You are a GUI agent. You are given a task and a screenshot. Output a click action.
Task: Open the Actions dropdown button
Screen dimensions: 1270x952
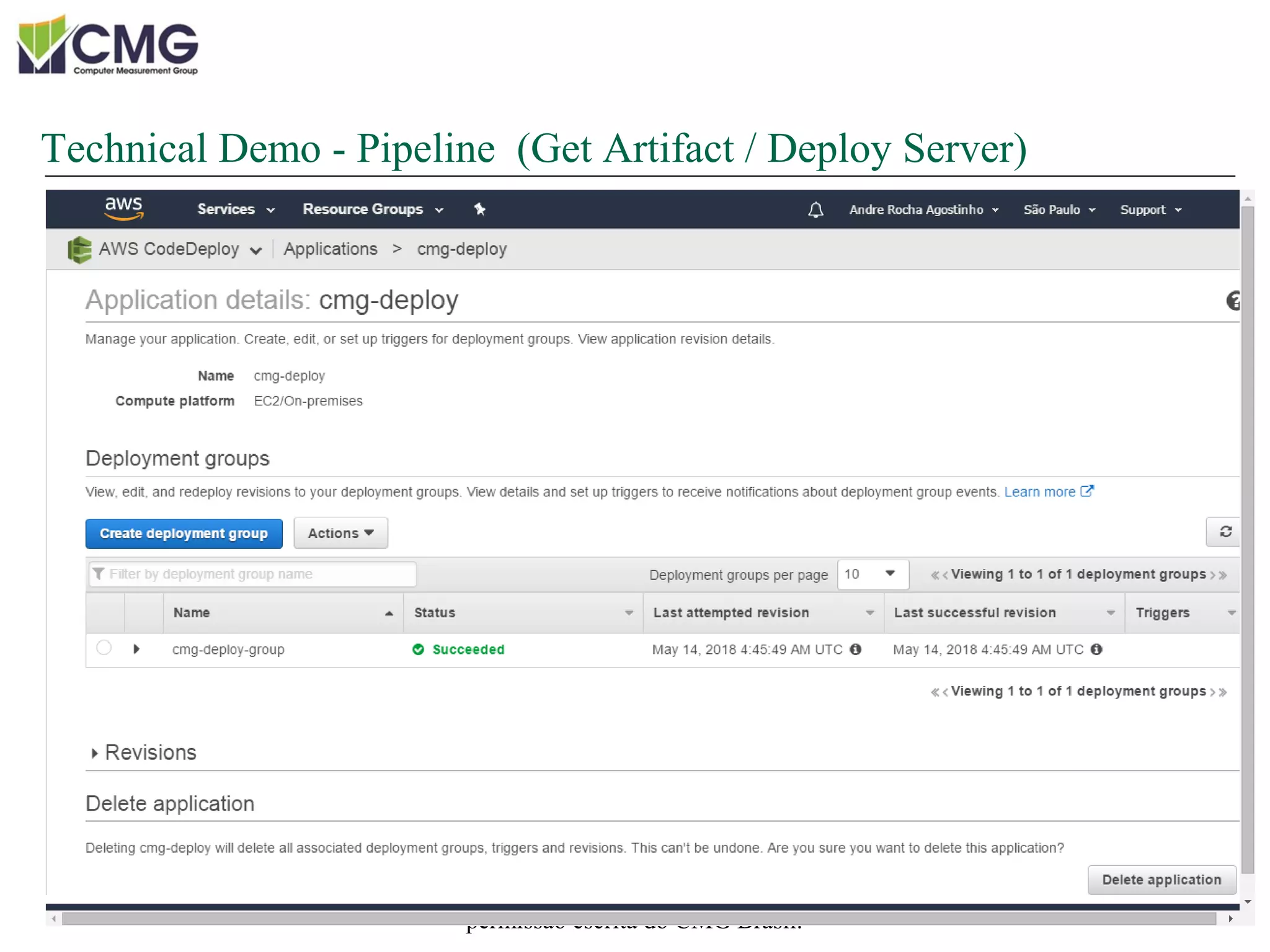pyautogui.click(x=340, y=533)
